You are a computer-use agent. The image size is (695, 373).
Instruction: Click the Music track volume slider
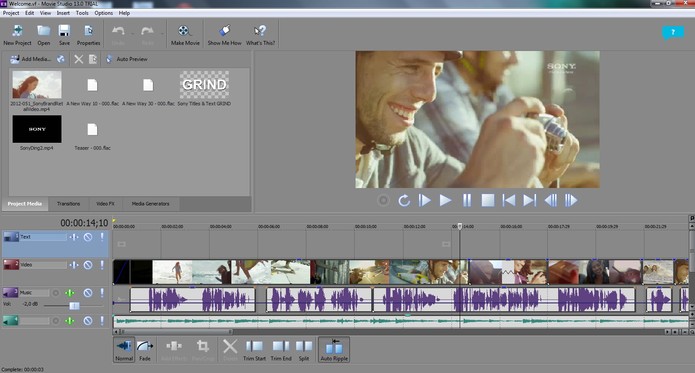74,306
